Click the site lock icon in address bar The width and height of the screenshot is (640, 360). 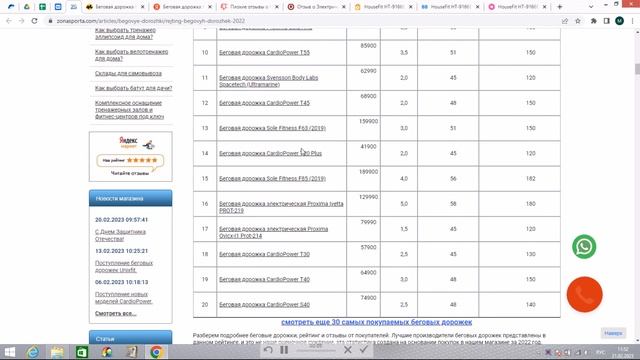click(x=50, y=21)
